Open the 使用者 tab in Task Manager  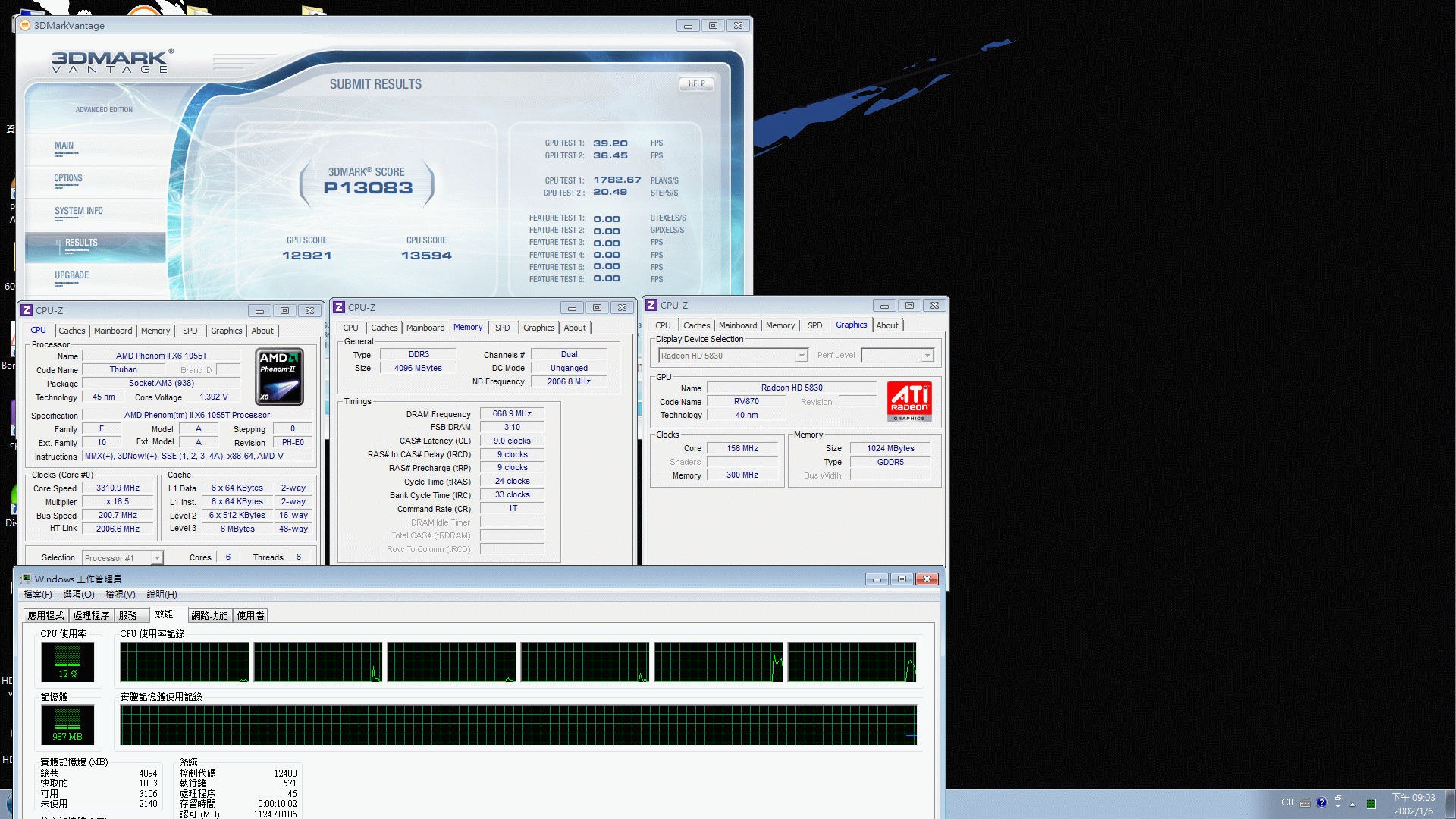pyautogui.click(x=250, y=616)
